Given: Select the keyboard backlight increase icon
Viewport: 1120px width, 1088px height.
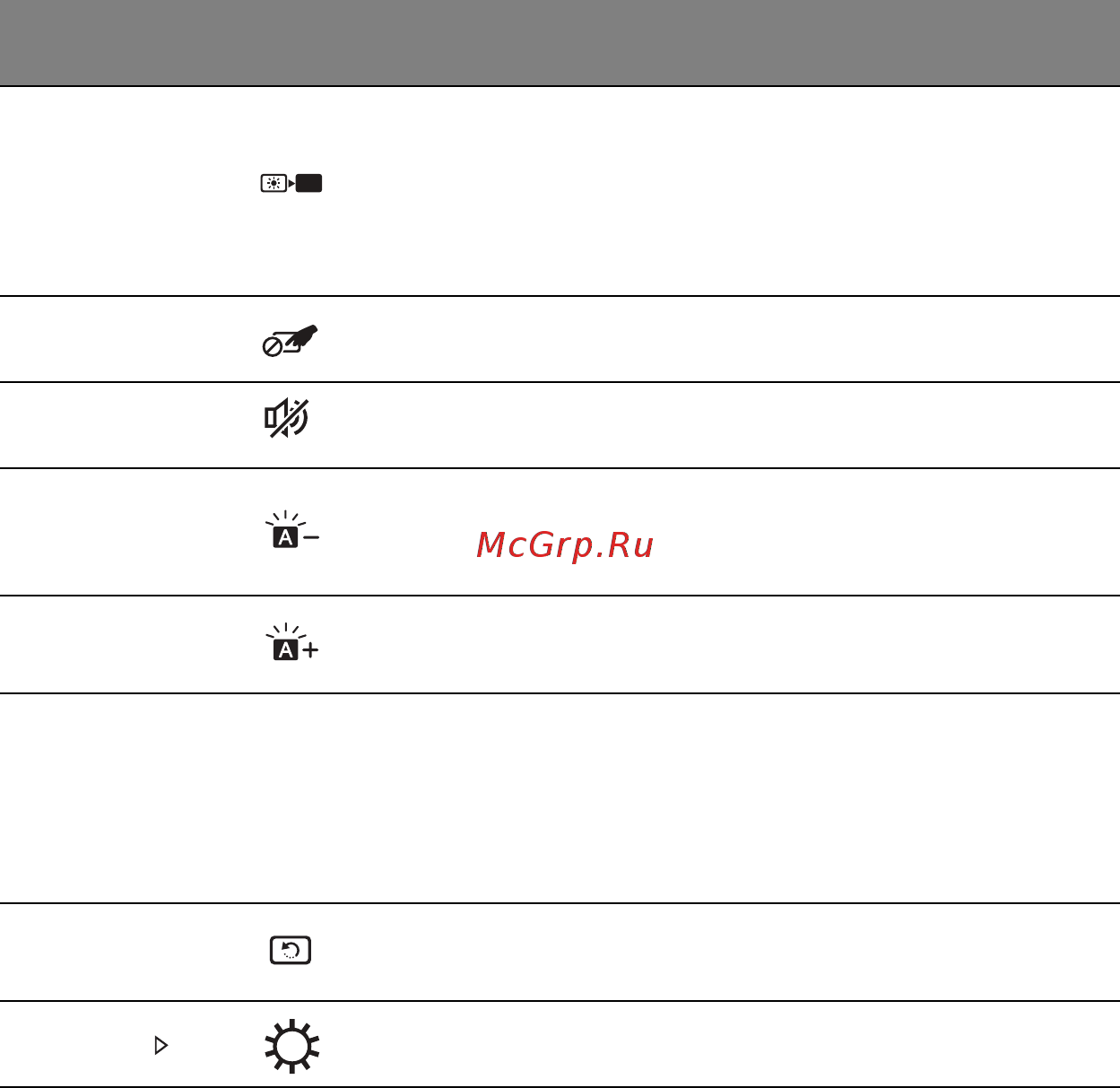Looking at the screenshot, I should pyautogui.click(x=292, y=641).
